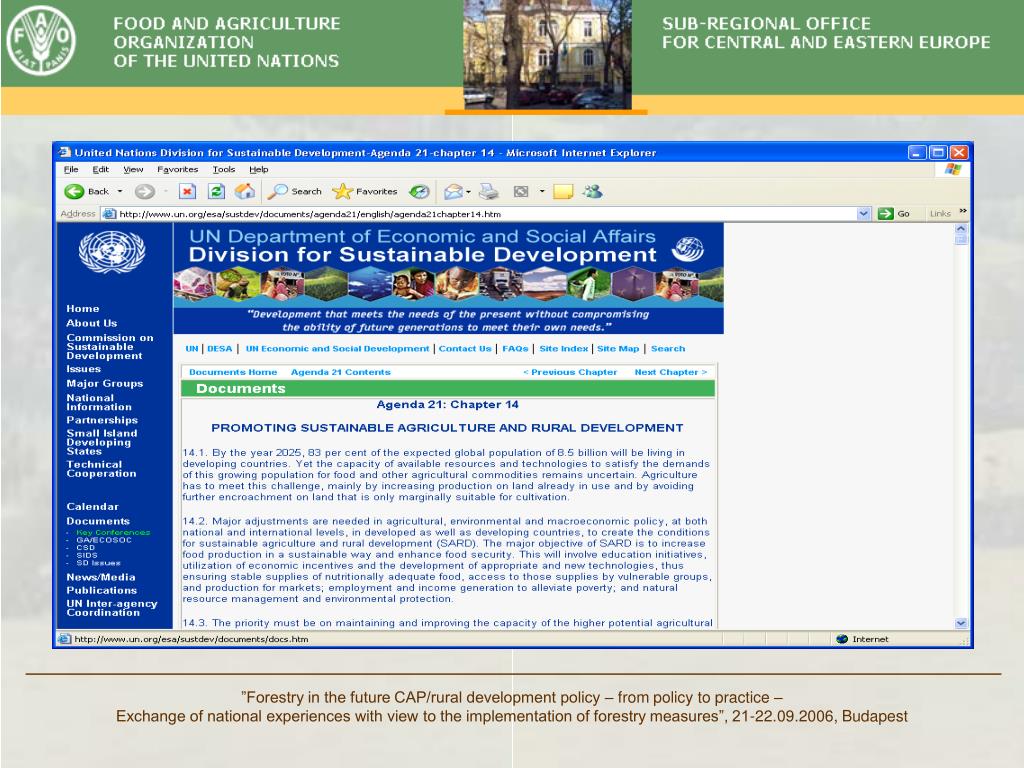Click the UN emblem logo in sidebar
1024x768 pixels.
pos(112,252)
